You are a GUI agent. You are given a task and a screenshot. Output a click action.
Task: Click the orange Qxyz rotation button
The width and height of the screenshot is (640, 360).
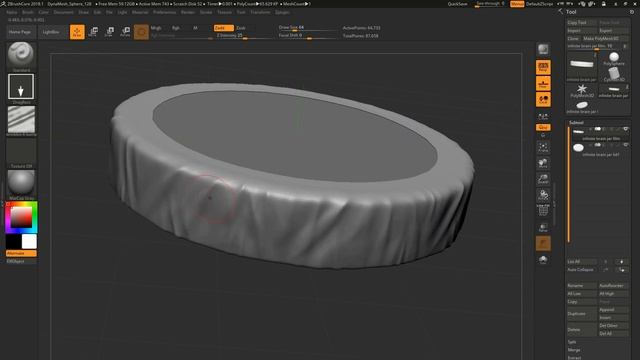(543, 127)
